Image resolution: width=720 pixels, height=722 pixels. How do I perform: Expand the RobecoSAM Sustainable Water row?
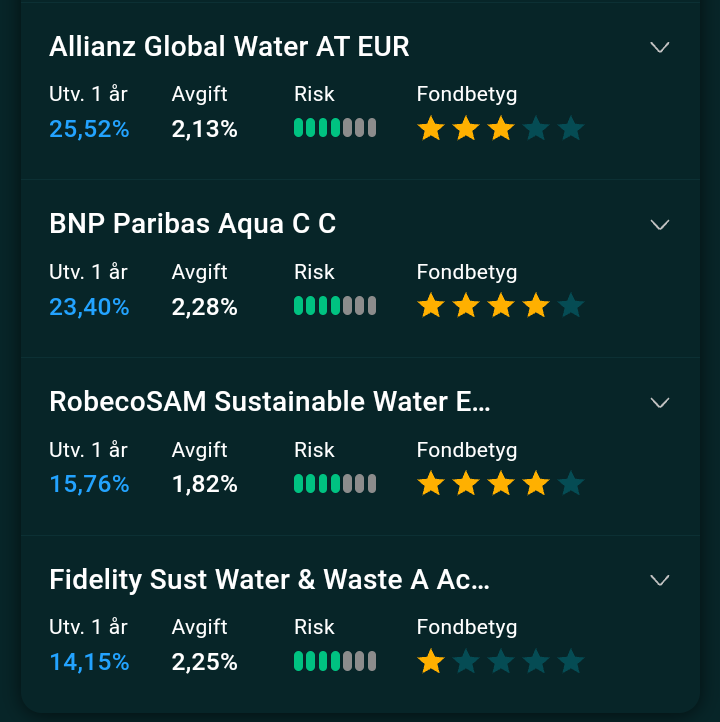[659, 402]
